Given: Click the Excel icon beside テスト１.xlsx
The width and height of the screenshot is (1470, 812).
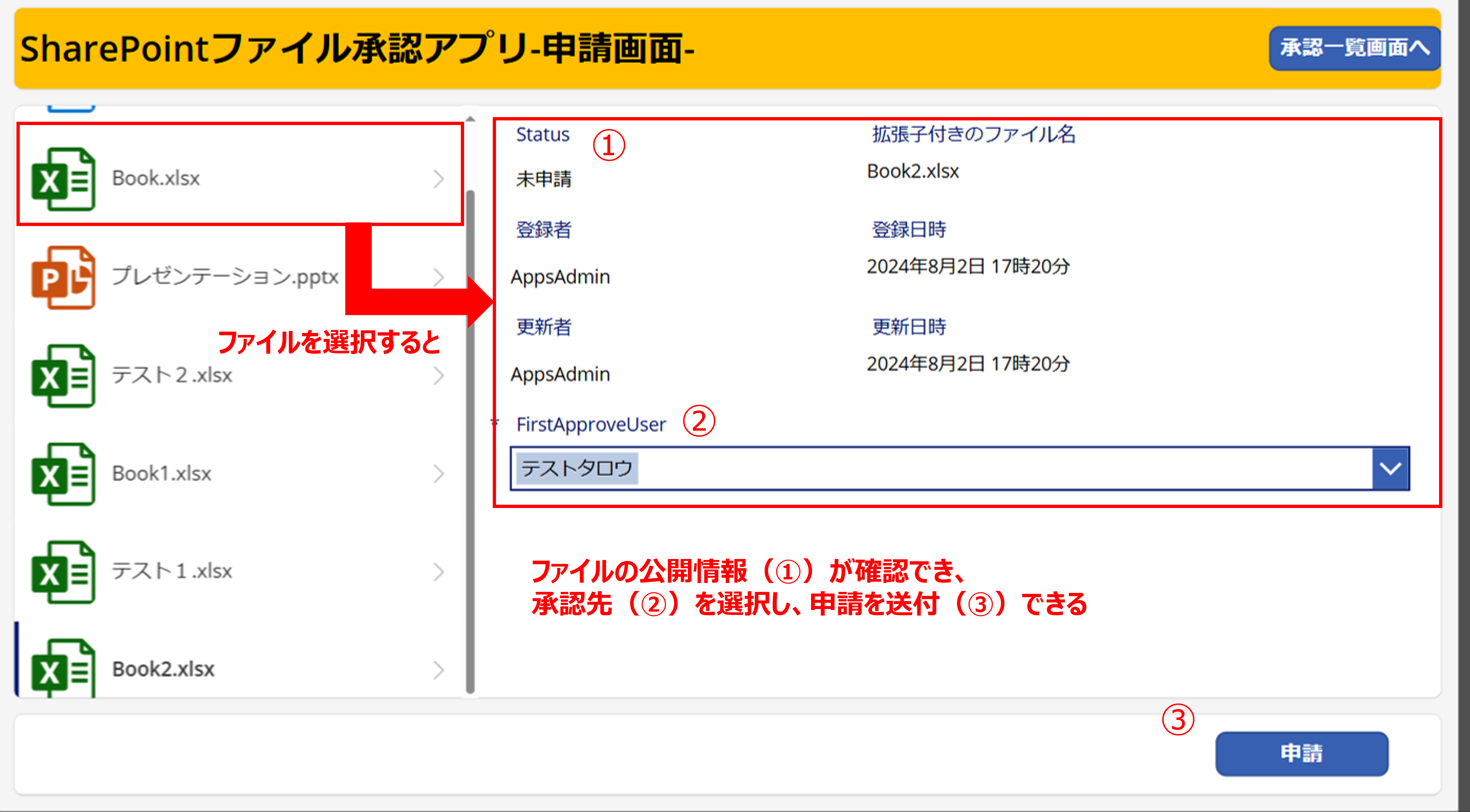Looking at the screenshot, I should pyautogui.click(x=63, y=572).
